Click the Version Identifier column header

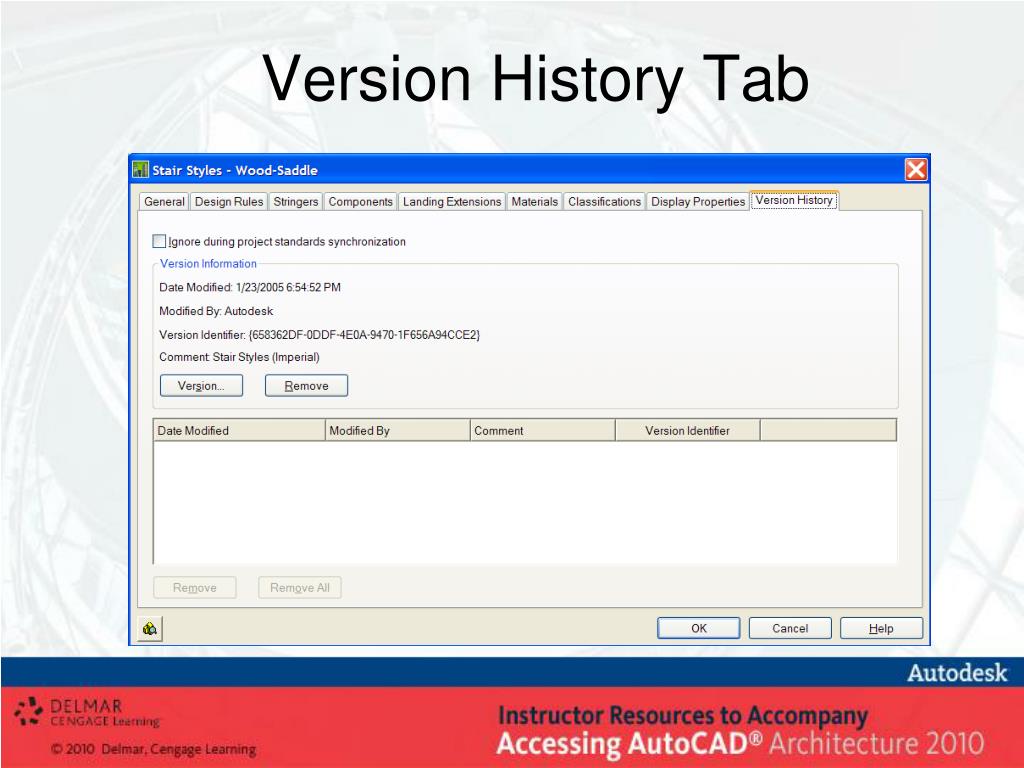[688, 430]
